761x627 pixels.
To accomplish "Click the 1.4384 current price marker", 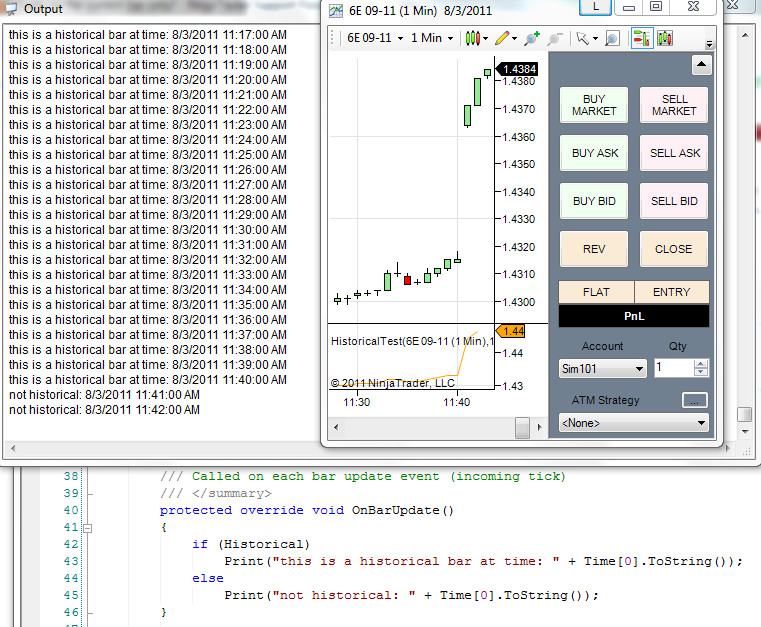I will pyautogui.click(x=517, y=69).
